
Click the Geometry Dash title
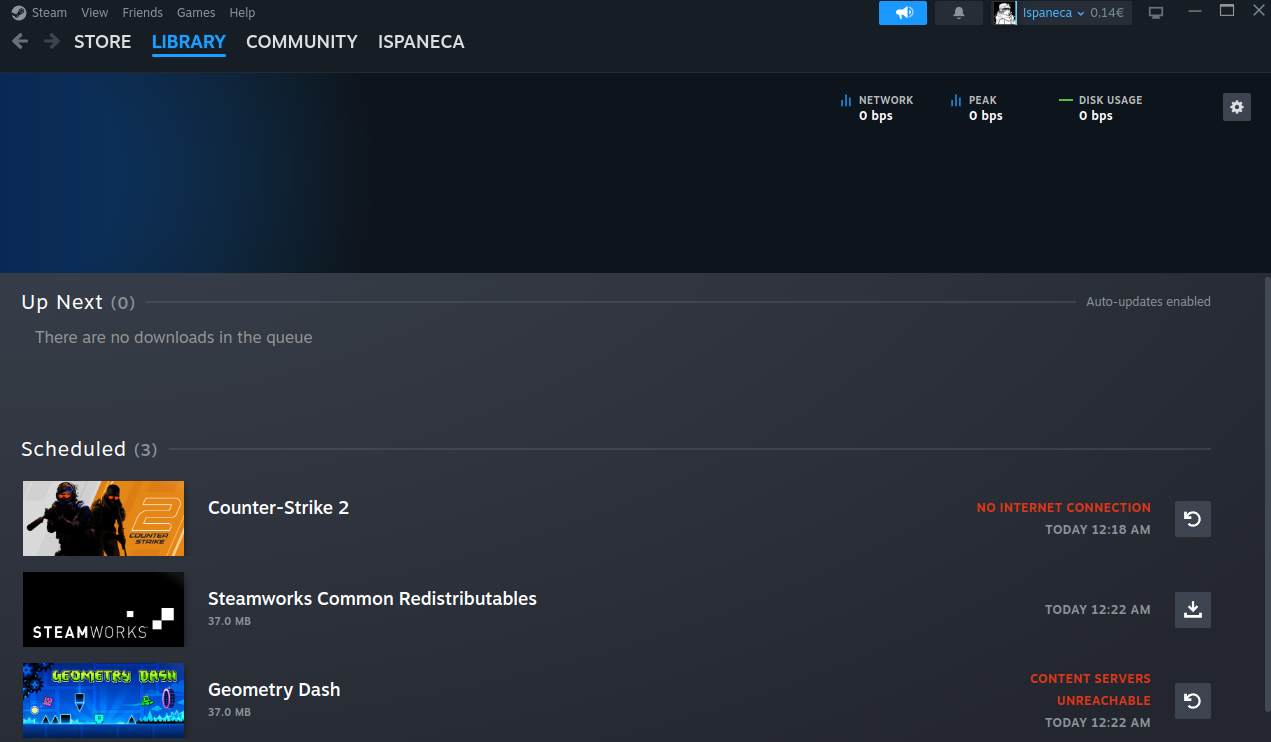(x=274, y=689)
